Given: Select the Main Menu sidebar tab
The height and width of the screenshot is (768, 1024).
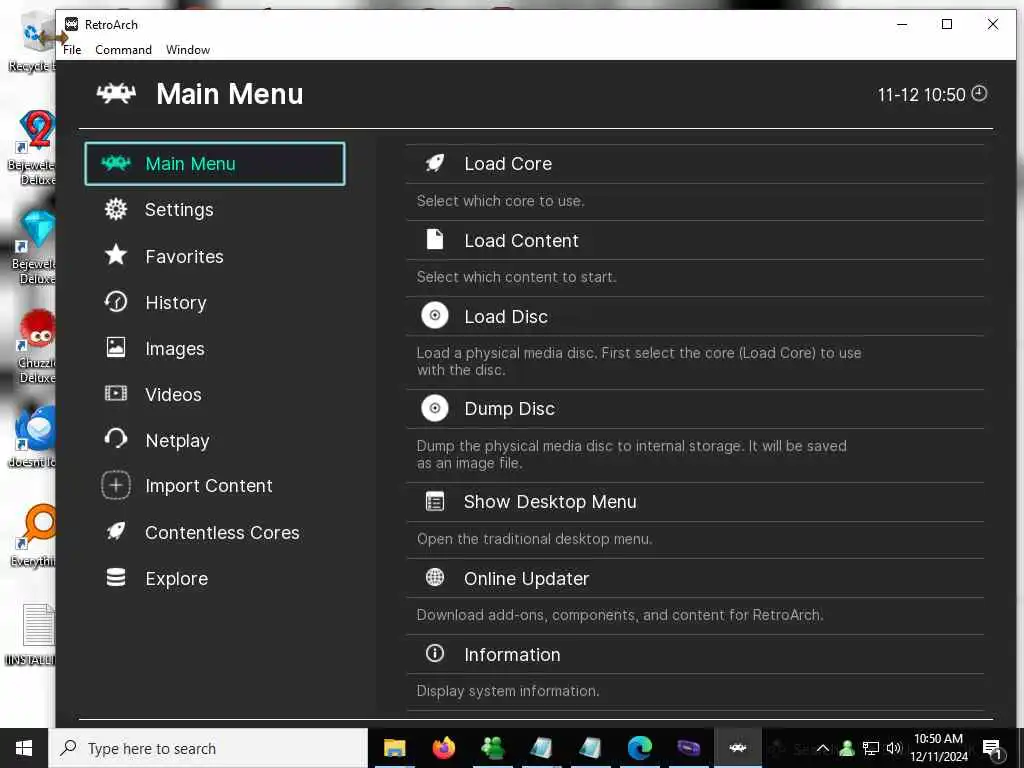Looking at the screenshot, I should [x=215, y=163].
